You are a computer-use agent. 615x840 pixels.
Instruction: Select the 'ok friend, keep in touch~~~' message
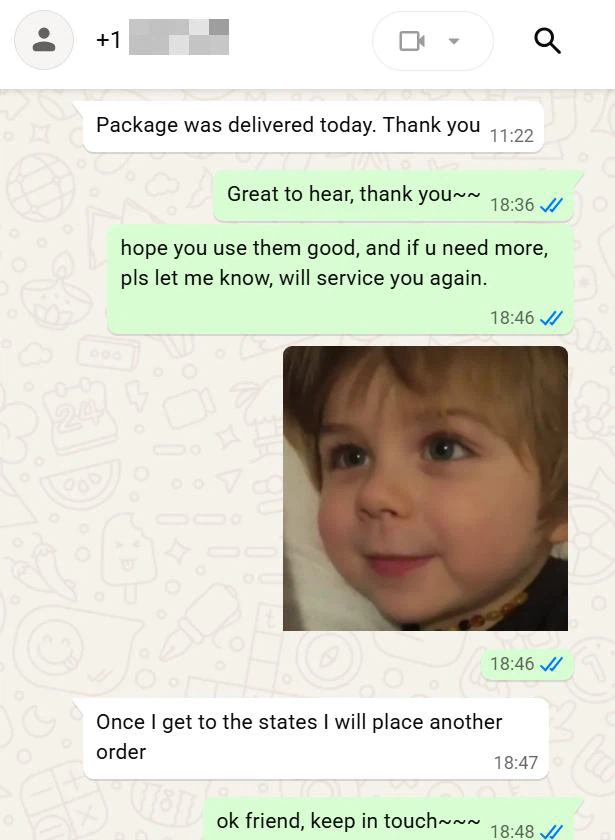click(388, 819)
